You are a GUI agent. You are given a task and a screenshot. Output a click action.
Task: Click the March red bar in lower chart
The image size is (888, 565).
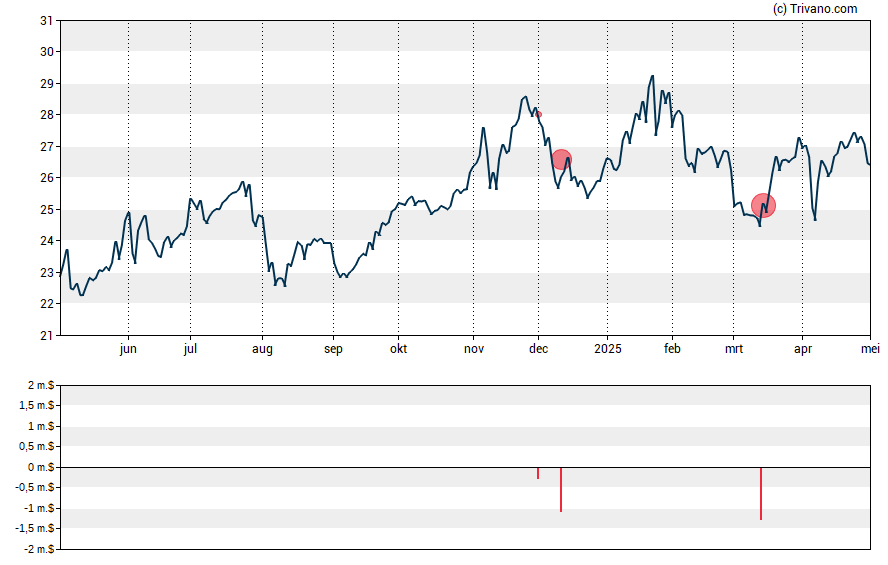click(x=761, y=494)
